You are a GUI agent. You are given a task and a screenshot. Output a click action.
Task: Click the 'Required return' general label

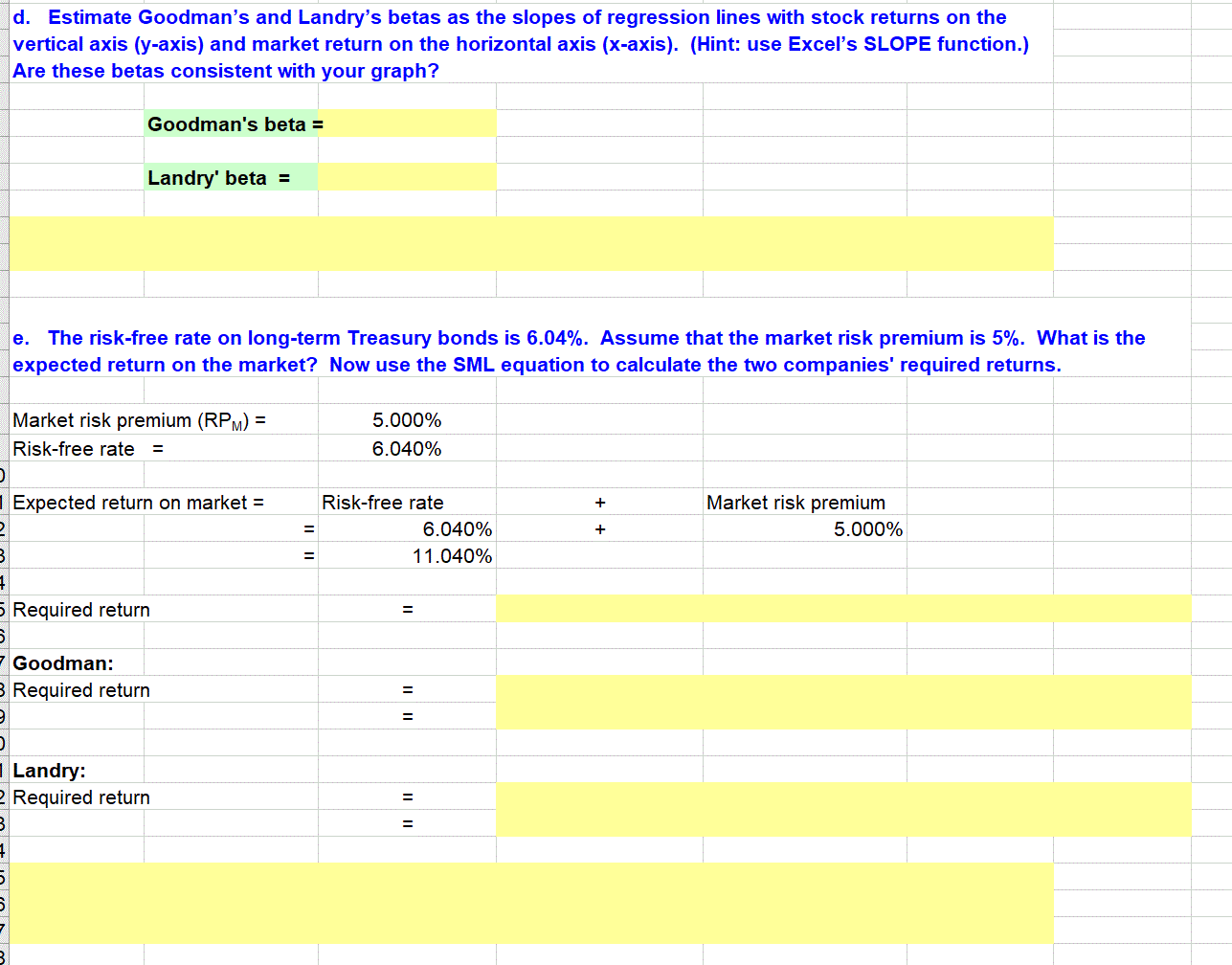pos(81,610)
